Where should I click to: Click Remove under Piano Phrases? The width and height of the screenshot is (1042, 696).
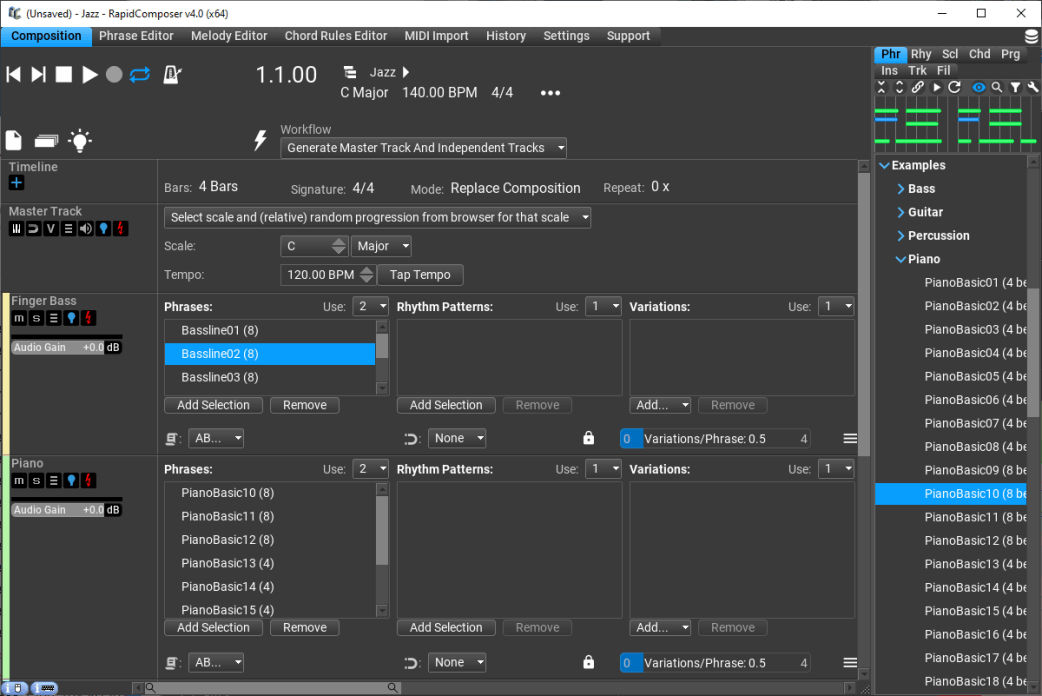305,628
